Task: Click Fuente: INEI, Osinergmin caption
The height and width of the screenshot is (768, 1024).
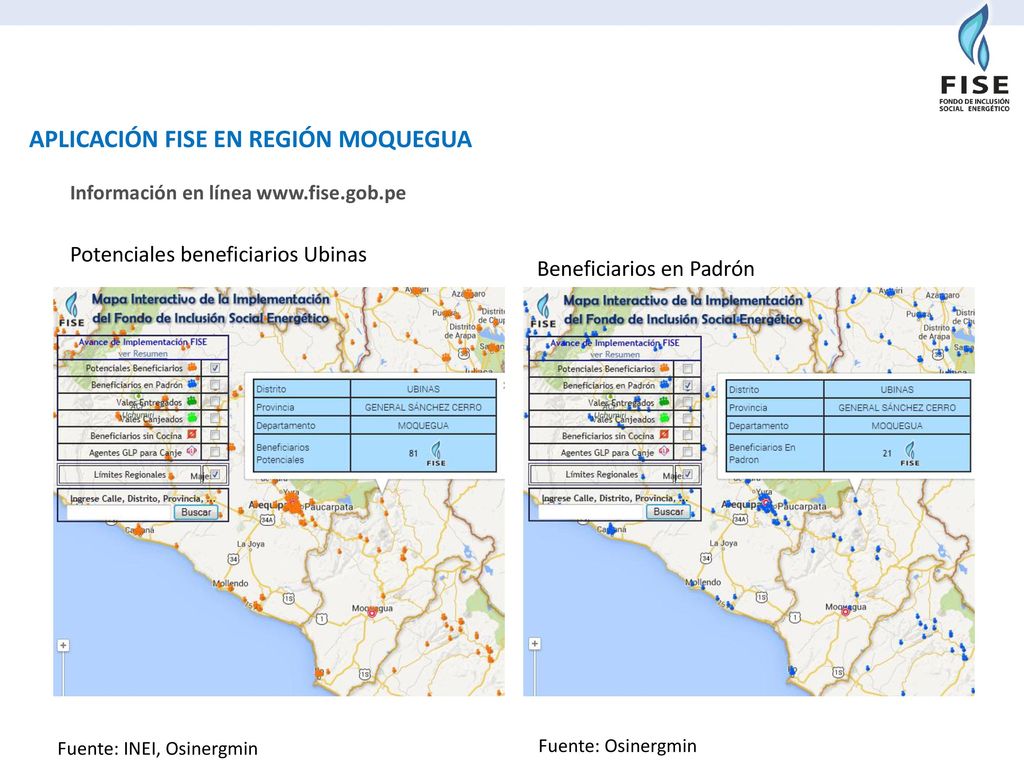Action: click(x=157, y=748)
